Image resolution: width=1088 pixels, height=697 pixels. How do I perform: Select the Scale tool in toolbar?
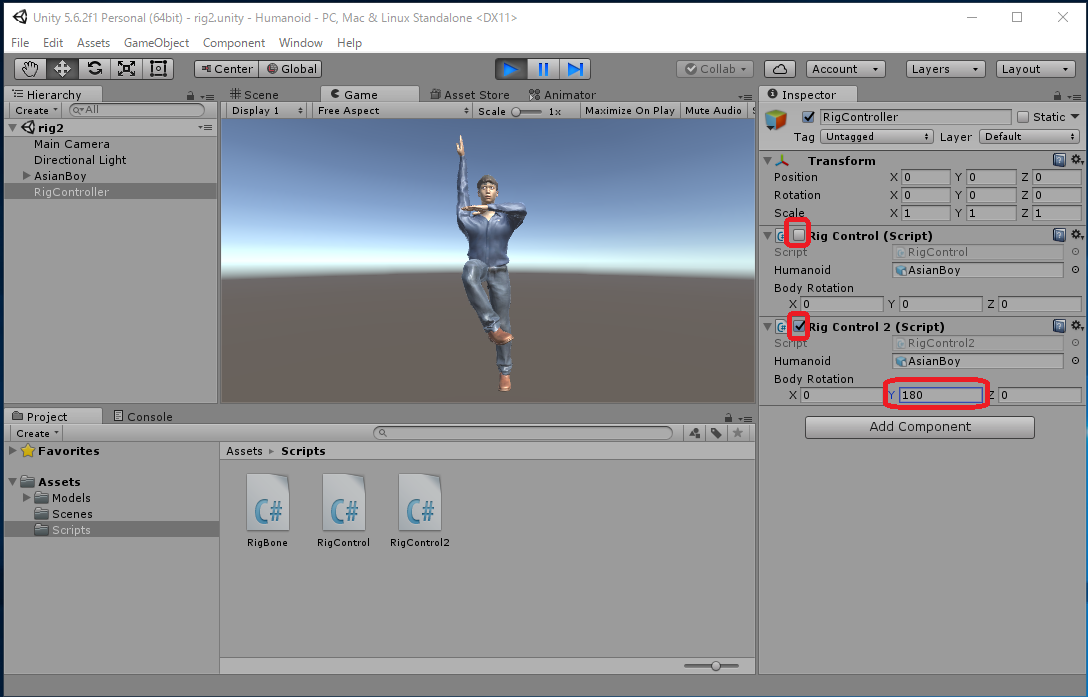click(126, 69)
